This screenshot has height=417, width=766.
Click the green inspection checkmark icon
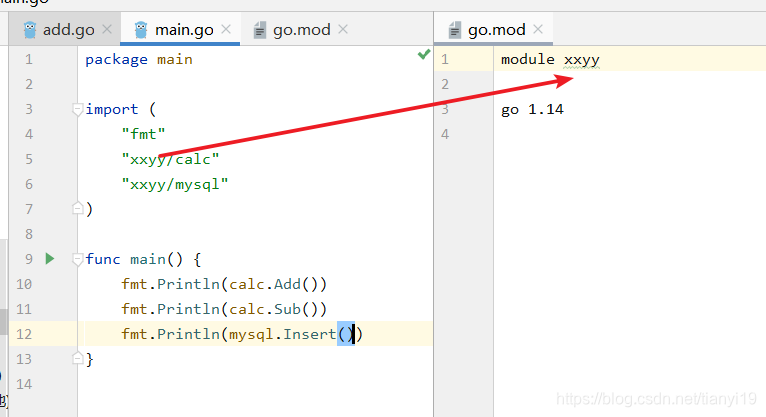coord(424,54)
